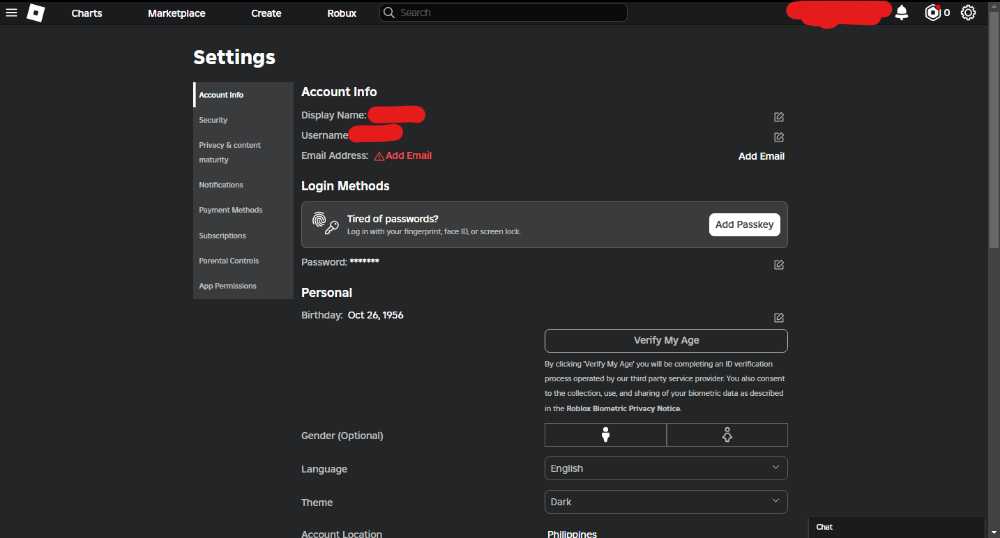This screenshot has width=1000, height=538.
Task: Select female gender option
Action: click(727, 435)
